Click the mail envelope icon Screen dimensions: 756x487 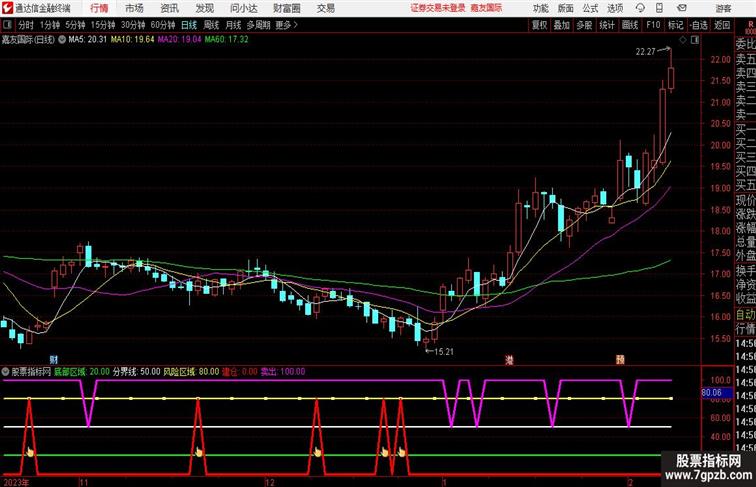(682, 8)
